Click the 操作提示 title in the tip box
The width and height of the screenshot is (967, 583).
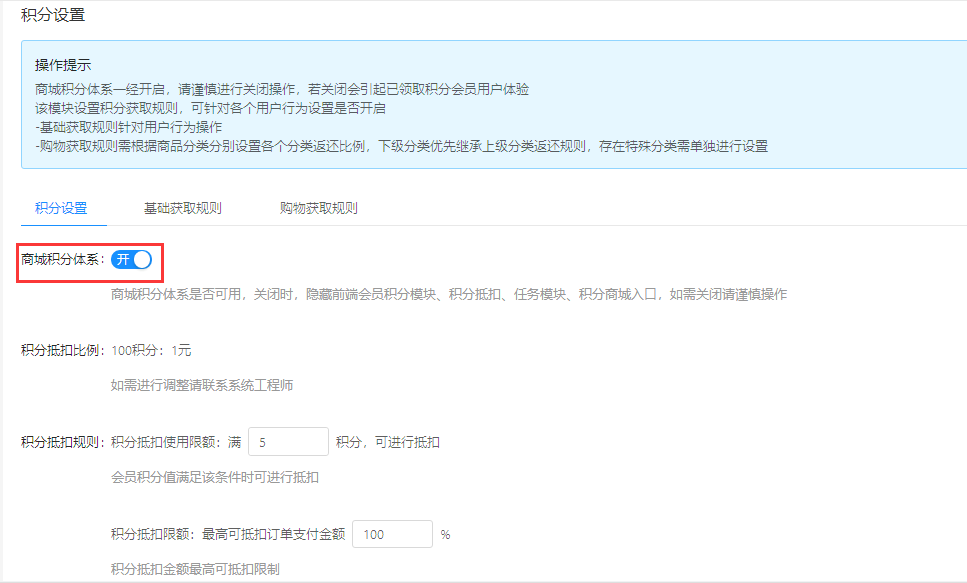pyautogui.click(x=63, y=65)
